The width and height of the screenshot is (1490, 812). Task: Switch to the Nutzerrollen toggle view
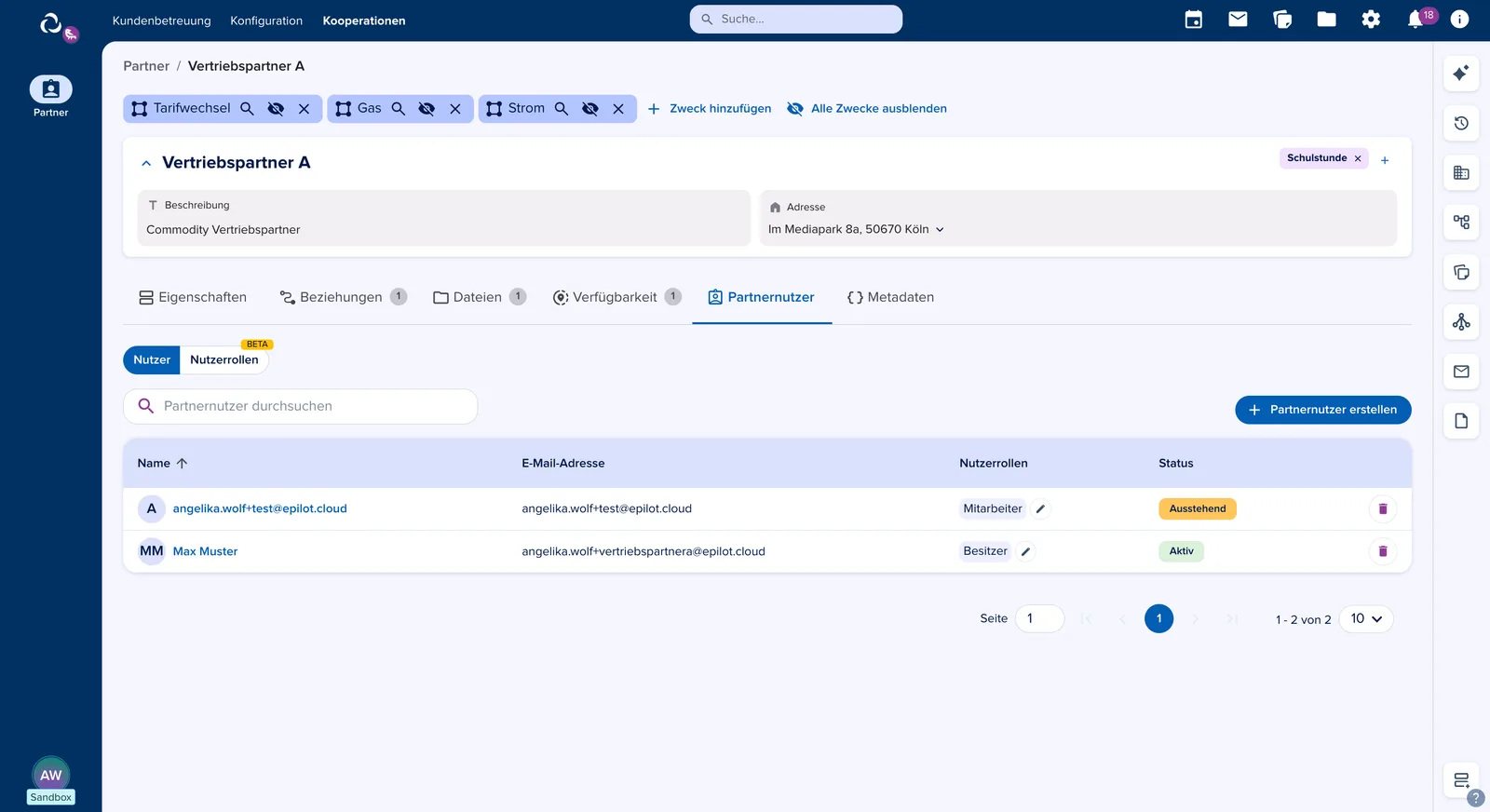point(224,360)
